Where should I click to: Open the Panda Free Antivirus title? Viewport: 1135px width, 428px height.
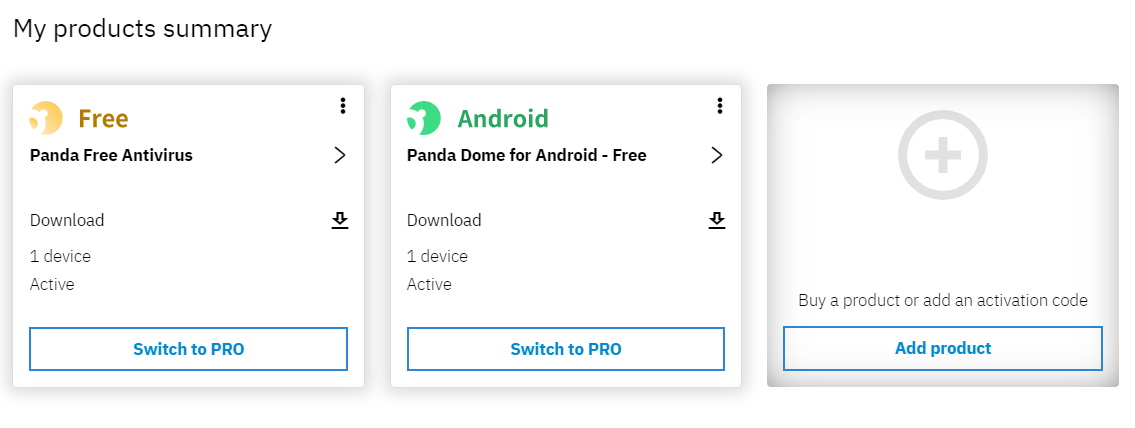coord(111,155)
